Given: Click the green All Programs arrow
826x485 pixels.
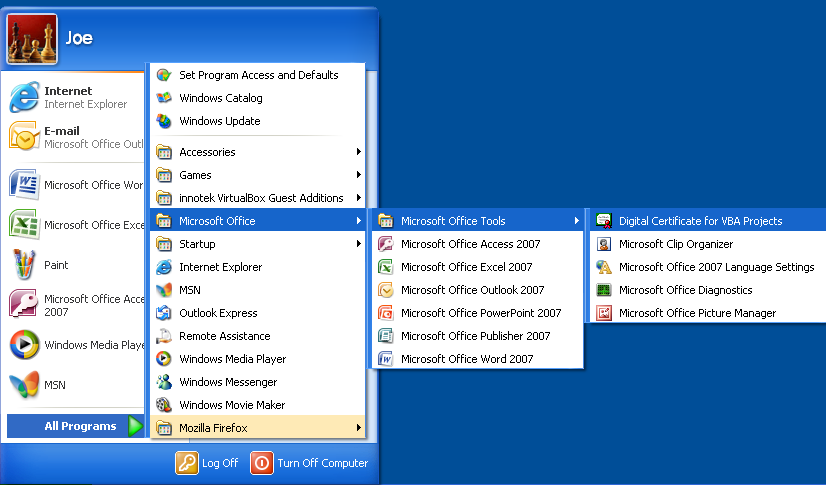Looking at the screenshot, I should [x=135, y=426].
